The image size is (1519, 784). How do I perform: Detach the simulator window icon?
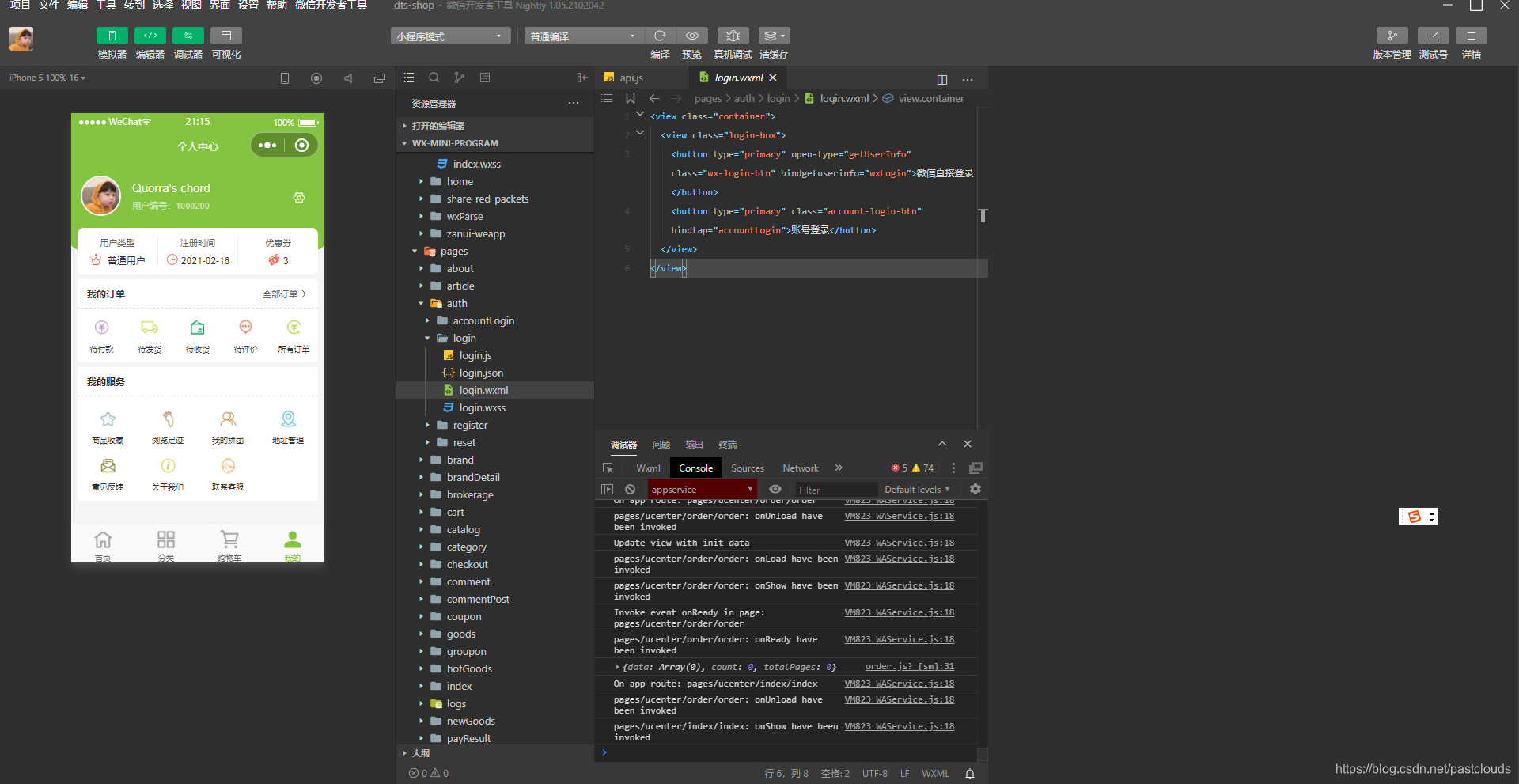(x=380, y=78)
